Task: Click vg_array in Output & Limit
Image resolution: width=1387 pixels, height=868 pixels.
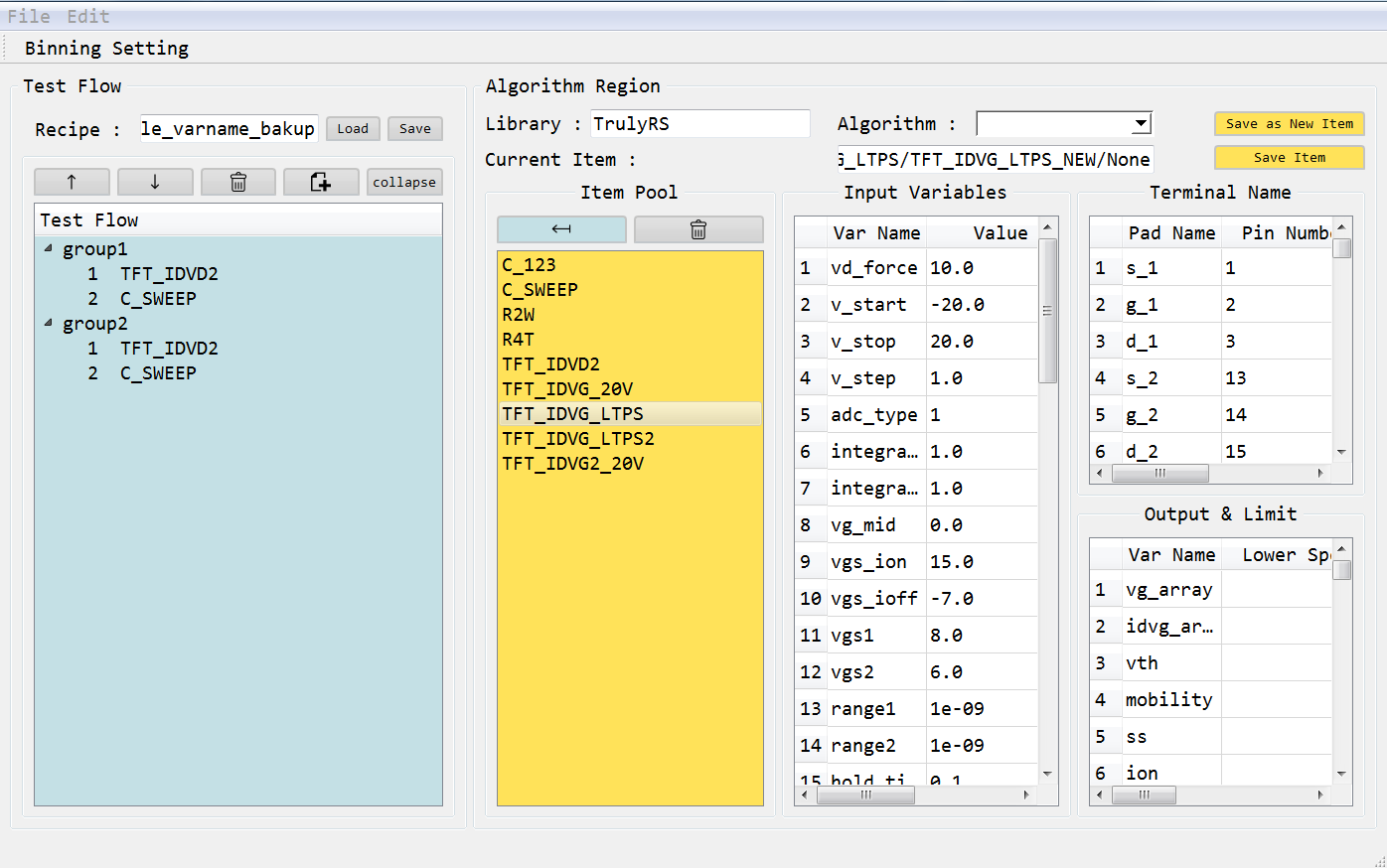Action: pos(1171,590)
